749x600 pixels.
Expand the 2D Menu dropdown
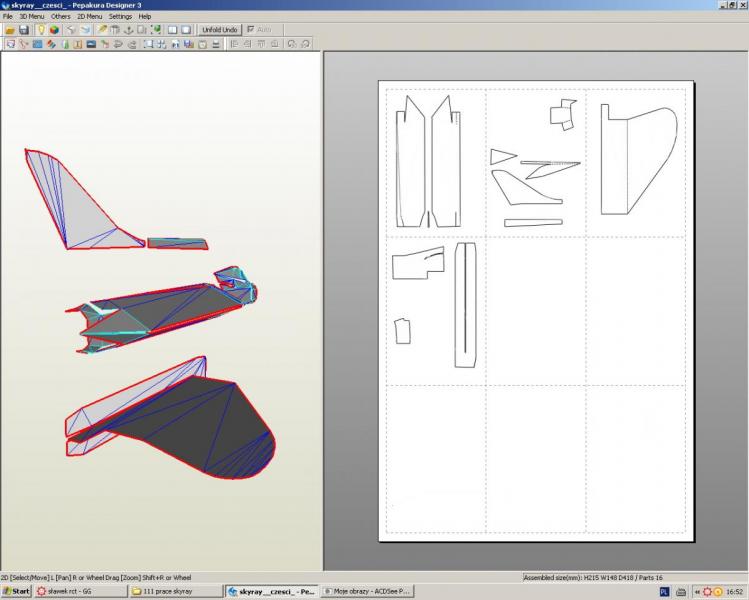coord(89,17)
